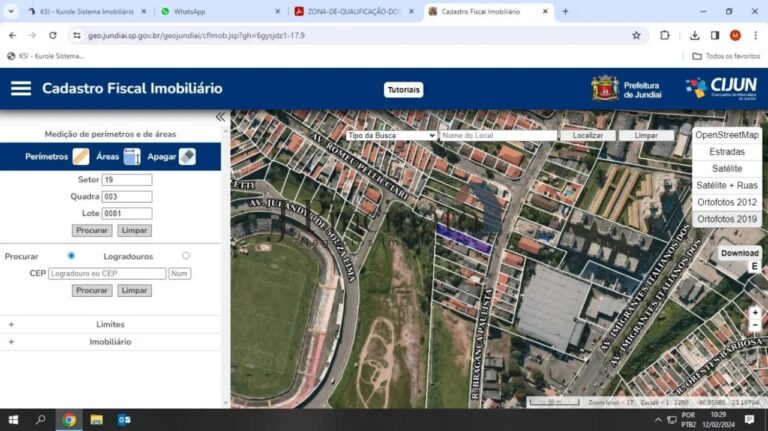Expand the Limites section

tap(110, 324)
